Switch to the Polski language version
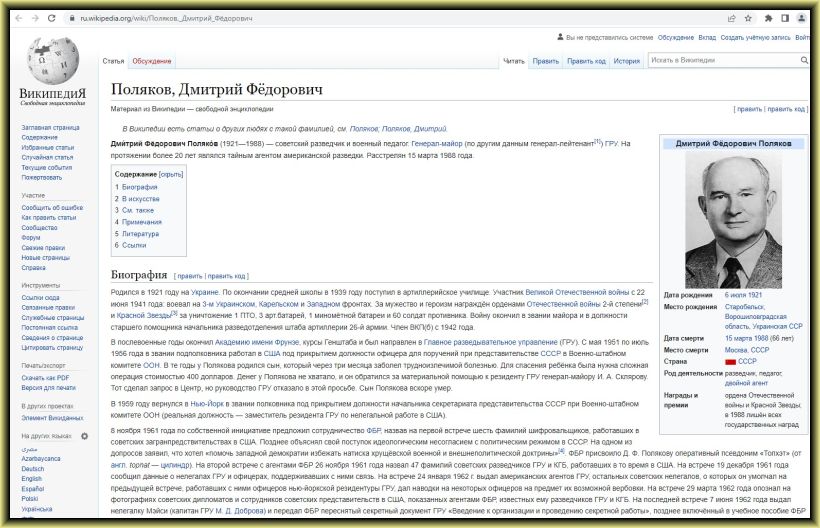The width and height of the screenshot is (820, 528). [x=30, y=498]
